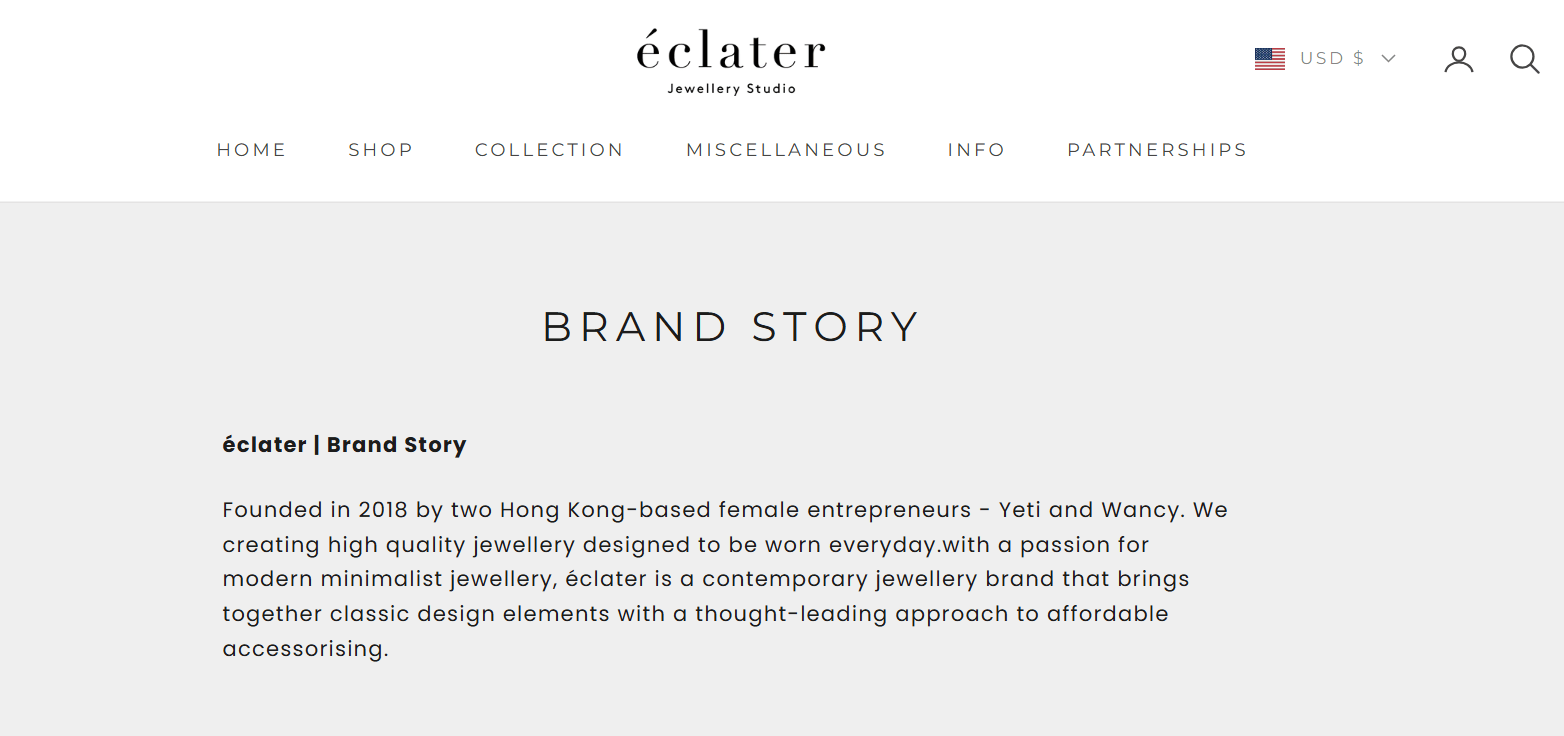Click INFO in the navigation
Image resolution: width=1564 pixels, height=736 pixels.
tap(976, 150)
